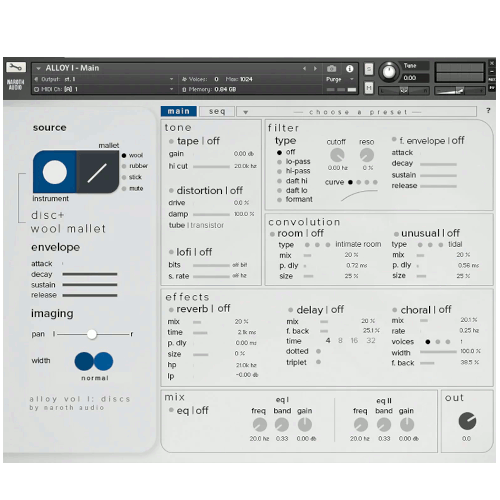Enable the unusual convolution
This screenshot has width=500, height=500.
[x=396, y=234]
